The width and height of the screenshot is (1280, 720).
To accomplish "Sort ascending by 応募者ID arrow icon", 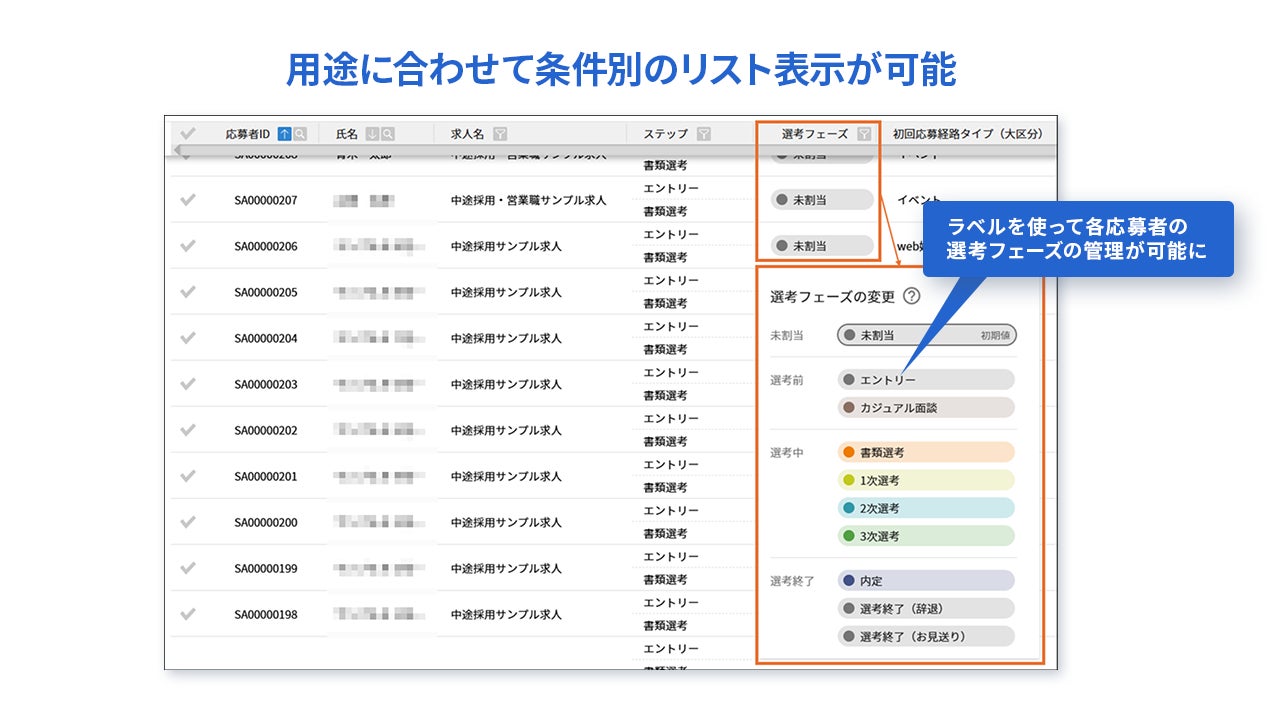I will (x=284, y=134).
